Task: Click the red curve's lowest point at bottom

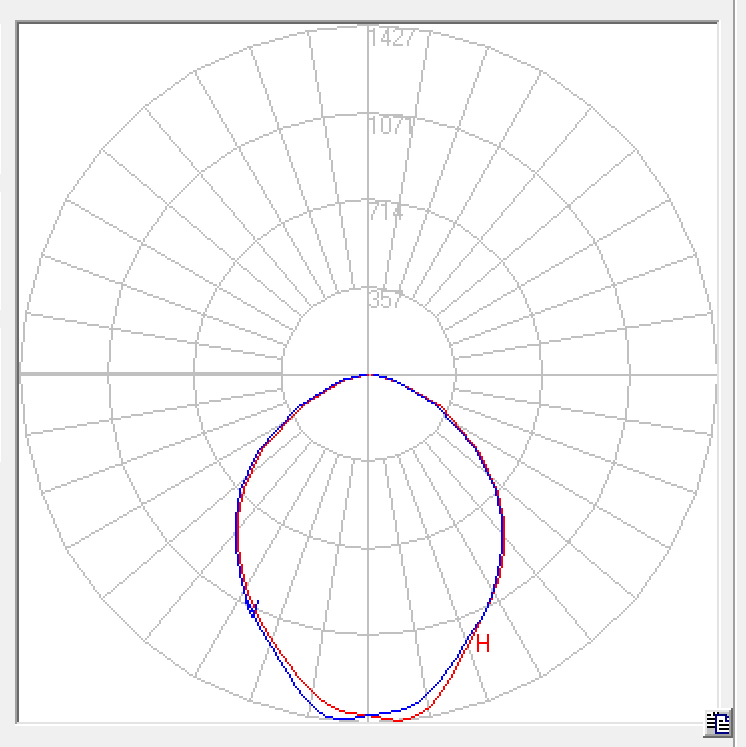Action: click(x=400, y=720)
